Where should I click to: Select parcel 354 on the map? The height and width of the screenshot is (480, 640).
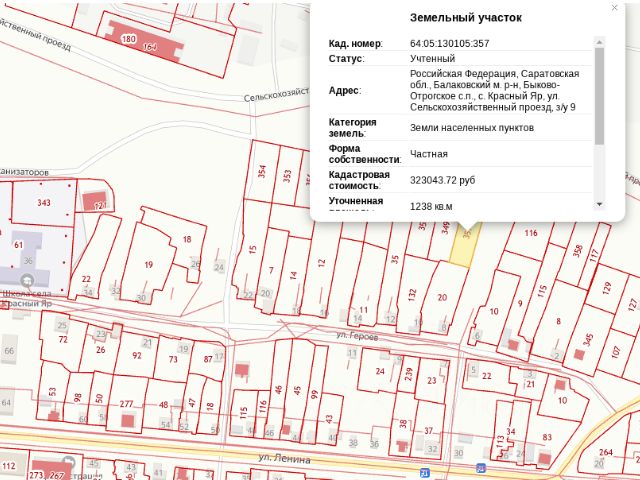[262, 171]
